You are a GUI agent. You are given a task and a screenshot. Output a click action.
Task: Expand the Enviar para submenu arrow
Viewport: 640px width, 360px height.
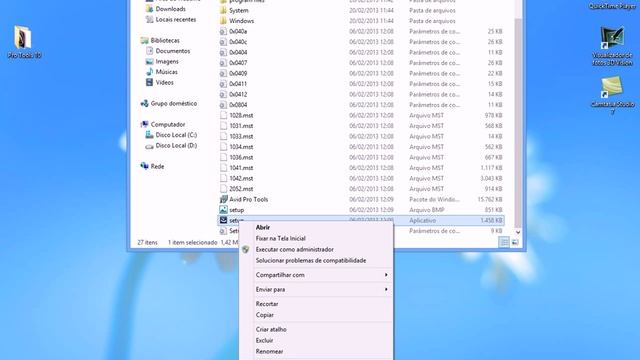point(386,289)
